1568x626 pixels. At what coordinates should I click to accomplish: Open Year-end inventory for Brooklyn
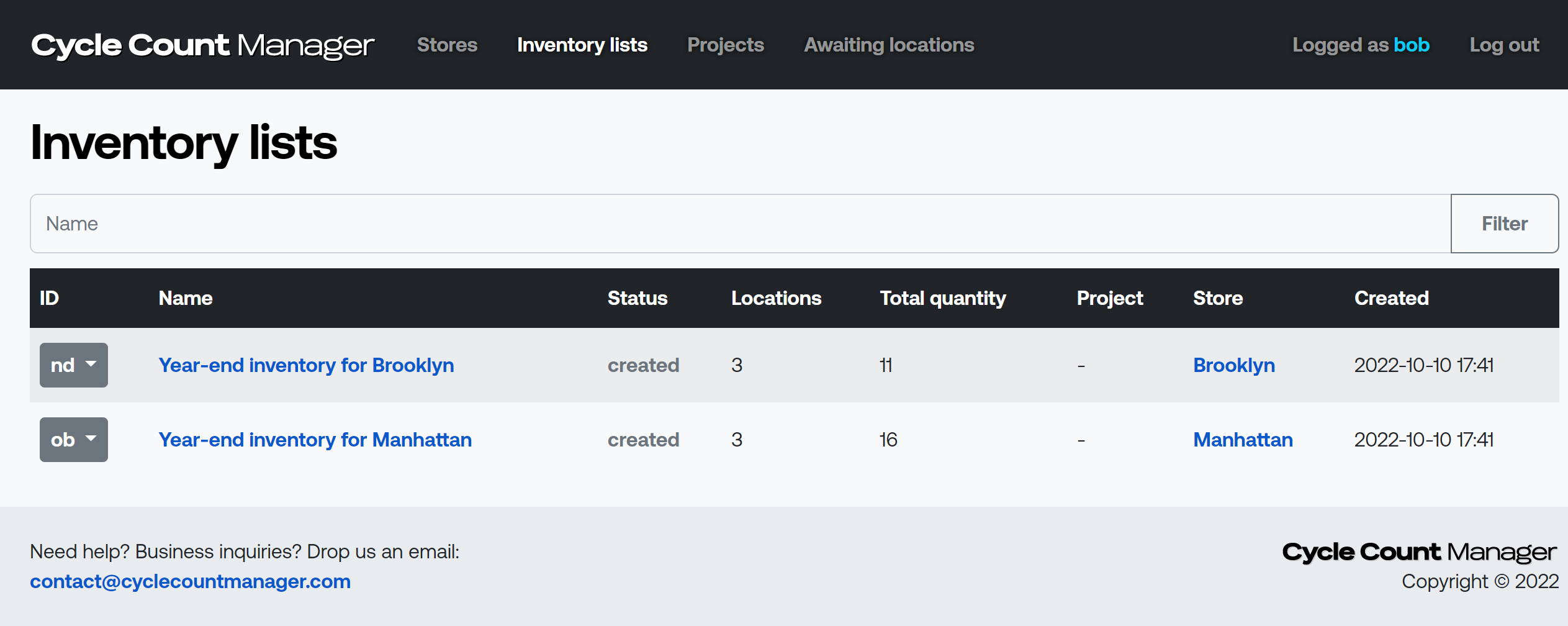(306, 365)
